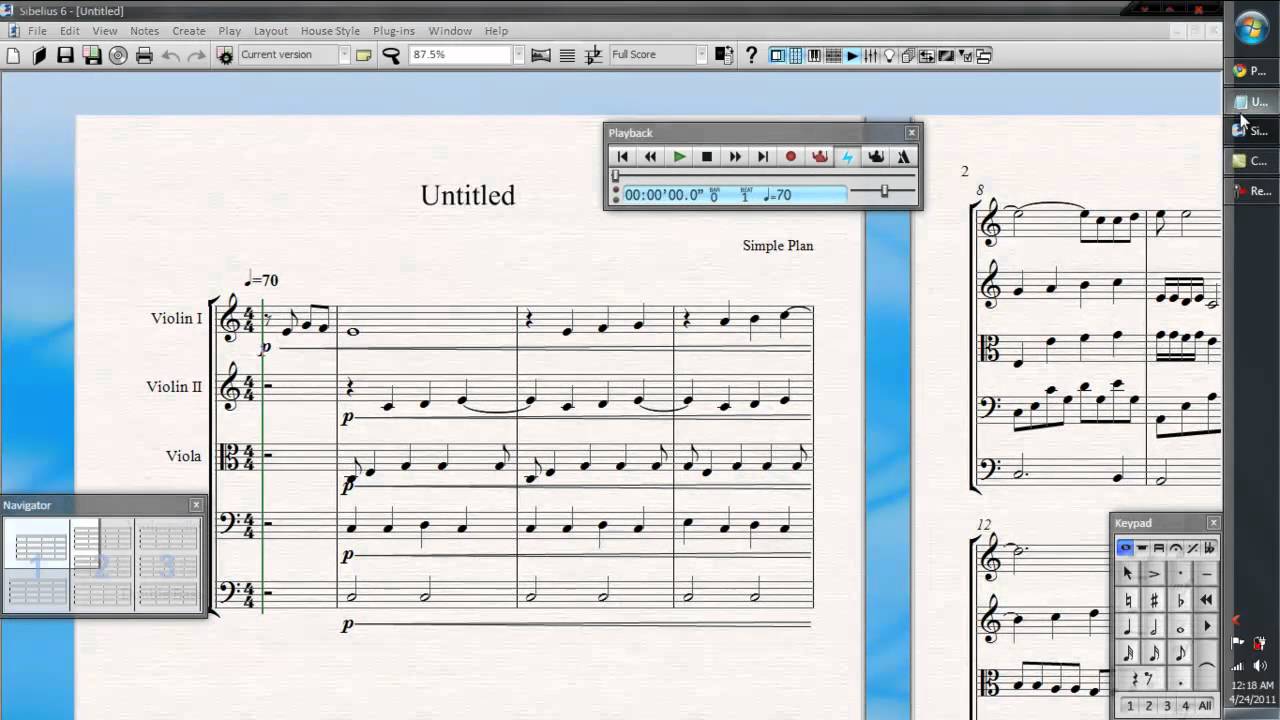Screen dimensions: 1280x720
Task: Add a tenuto line on Keypad
Action: (1206, 574)
